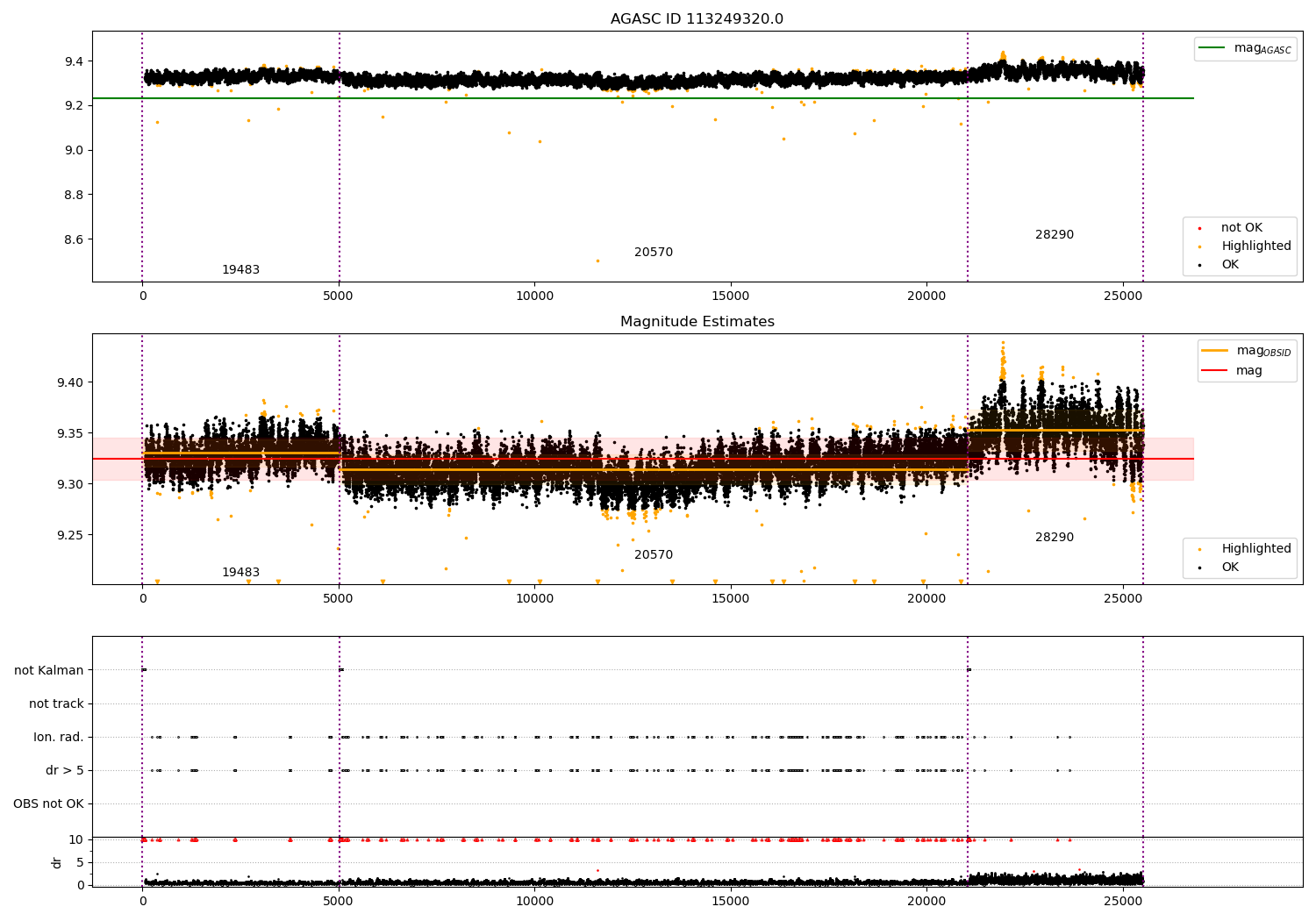
Task: Click OBSID label 20570 in top plot
Action: tap(654, 253)
